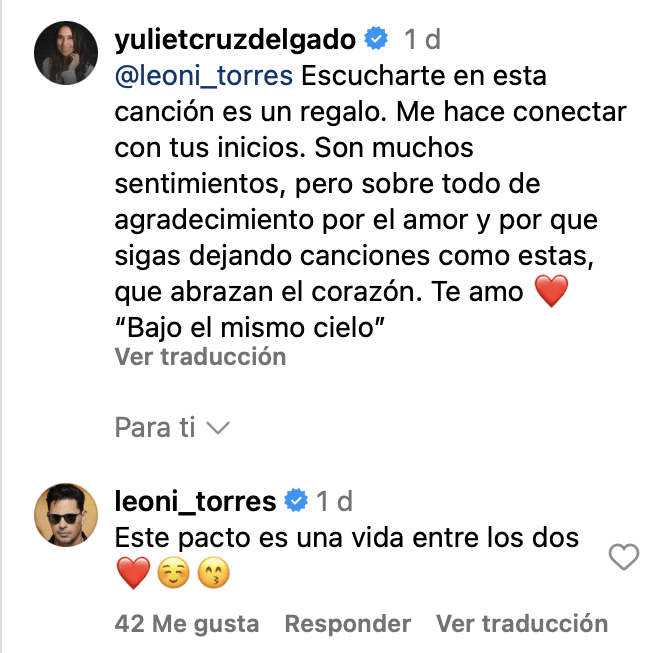Click Responder under leoni_torres's reply
This screenshot has height=653, width=659.
tap(348, 624)
